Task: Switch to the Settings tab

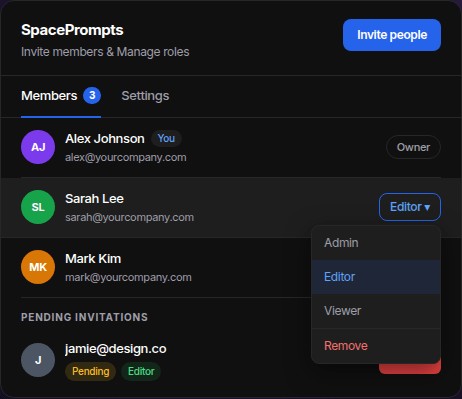Action: pos(145,96)
